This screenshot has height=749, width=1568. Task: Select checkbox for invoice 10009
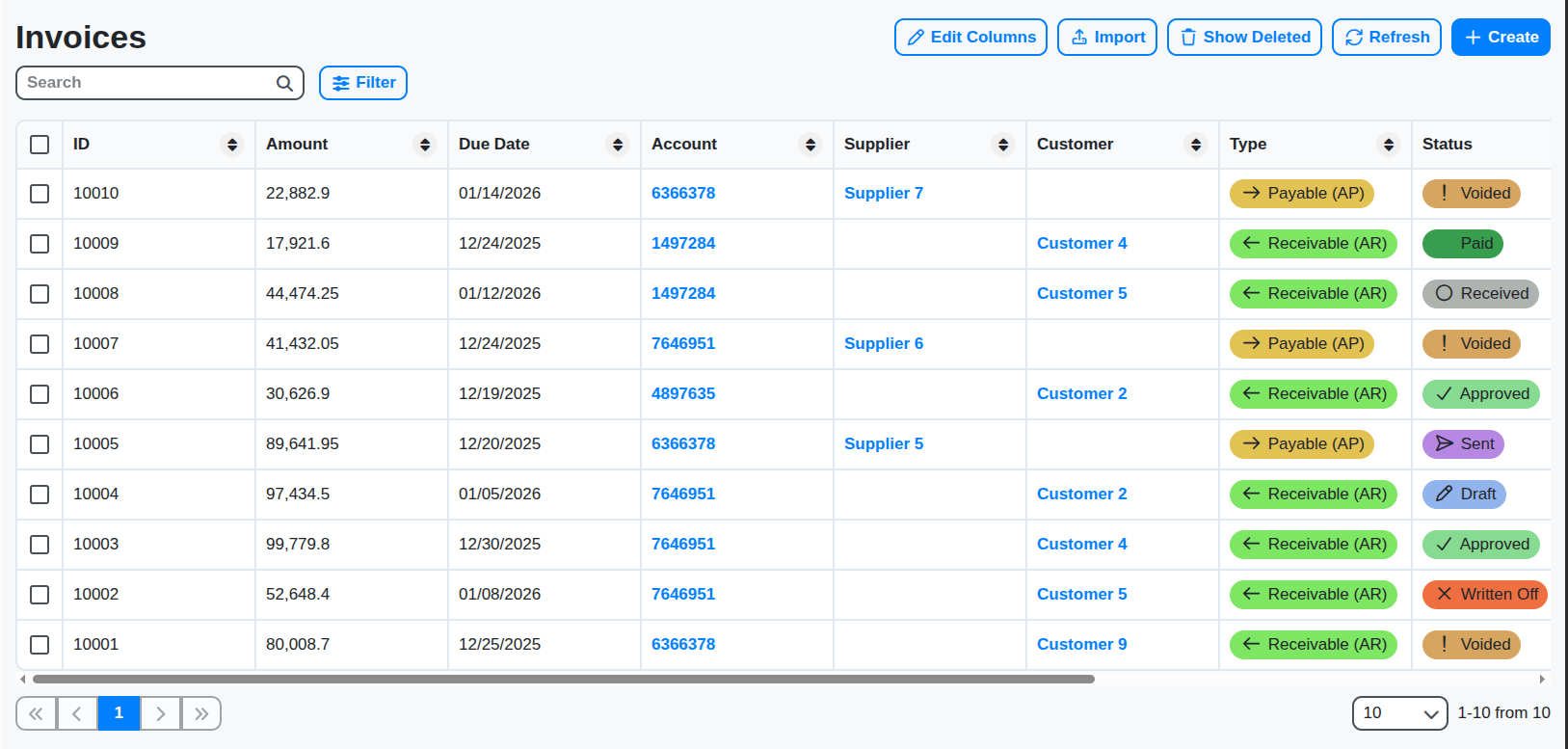(x=40, y=244)
